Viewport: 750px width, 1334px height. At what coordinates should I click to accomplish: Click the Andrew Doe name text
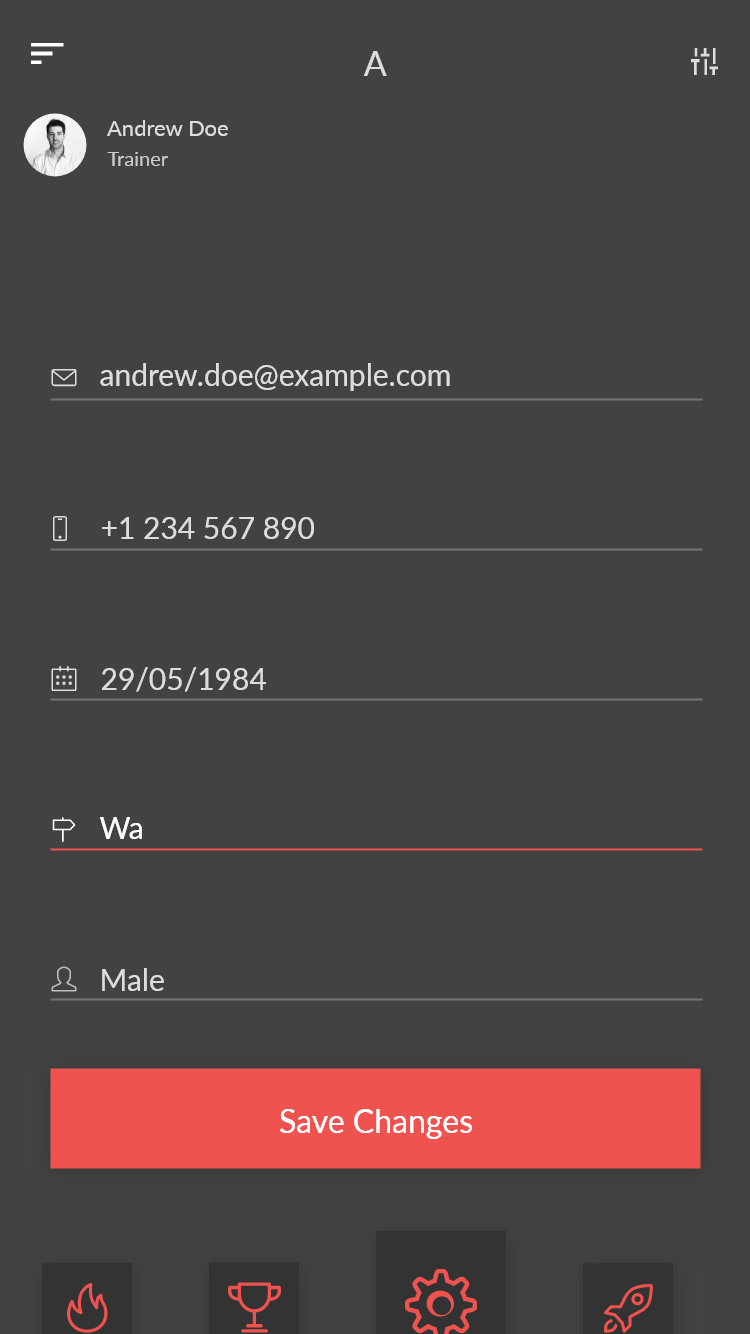(168, 129)
